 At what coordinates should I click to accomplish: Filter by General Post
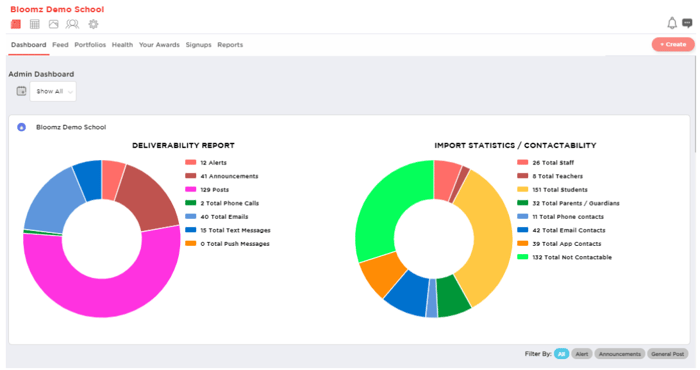[x=667, y=354]
